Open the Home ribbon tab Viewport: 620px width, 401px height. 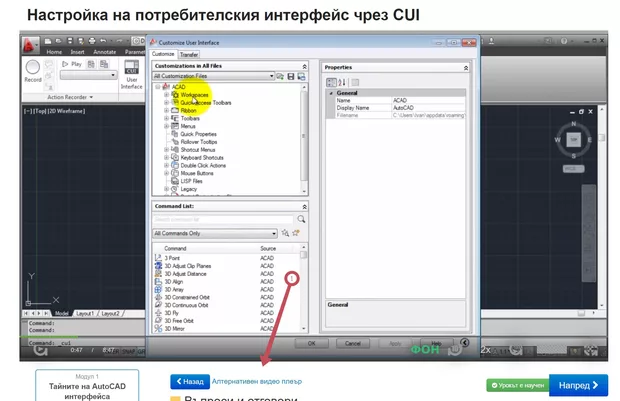pyautogui.click(x=54, y=52)
